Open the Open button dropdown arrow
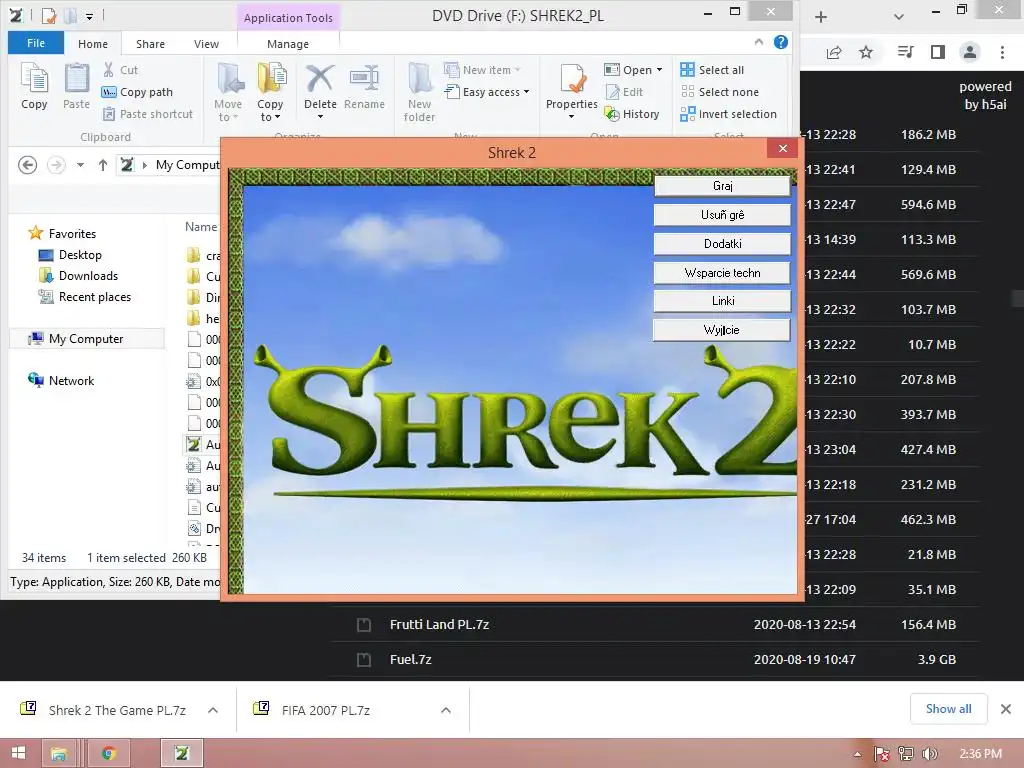 coord(660,70)
